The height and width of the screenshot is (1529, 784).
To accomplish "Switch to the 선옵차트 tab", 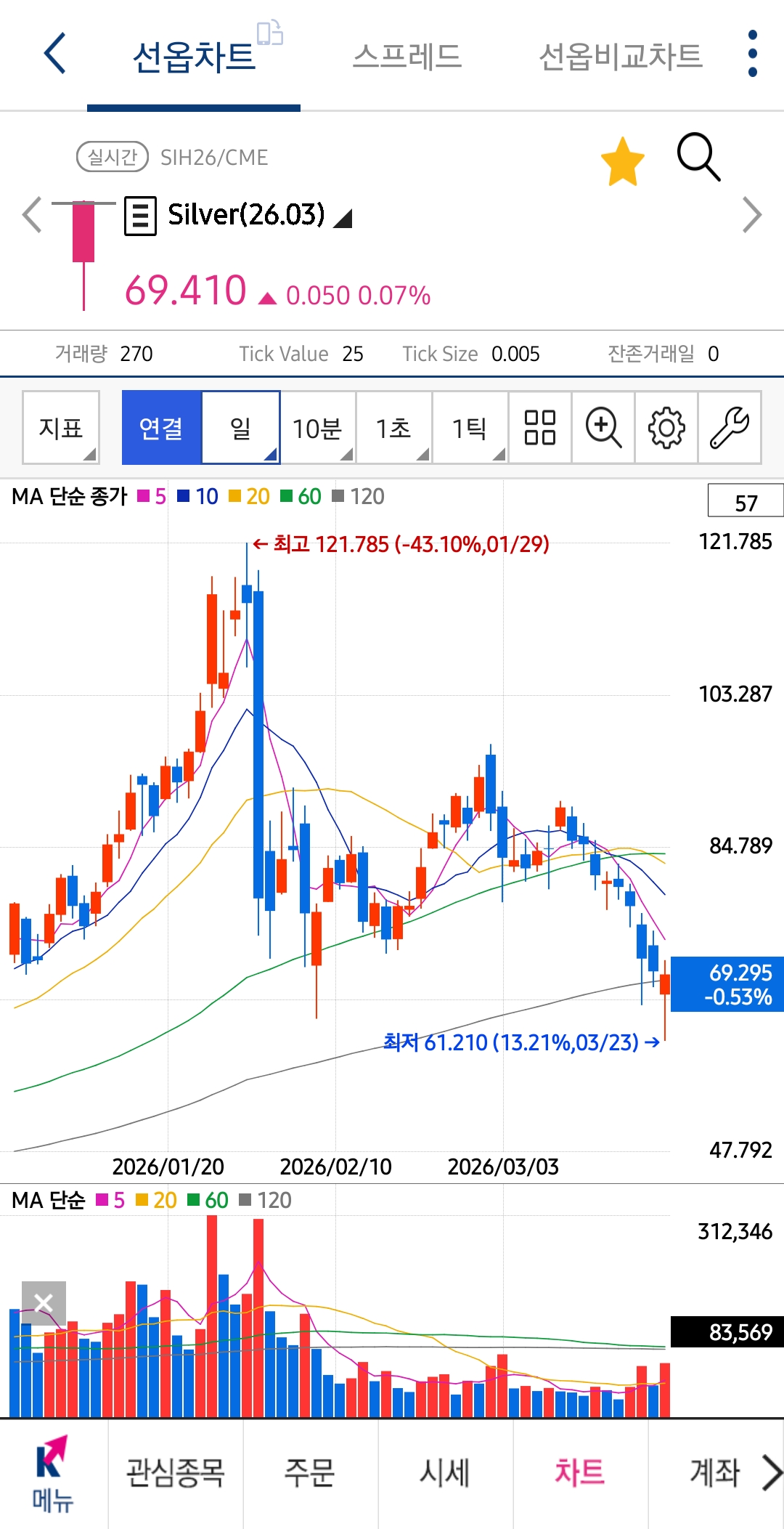I will click(194, 57).
